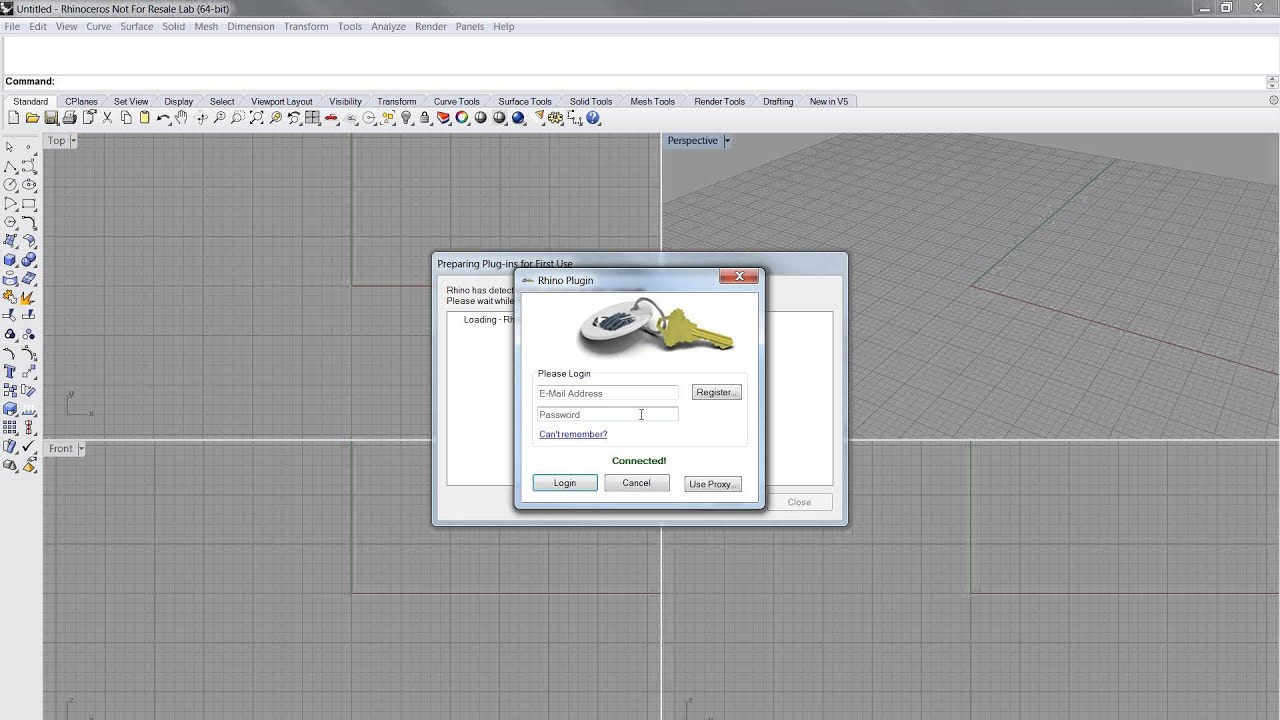The height and width of the screenshot is (720, 1280).
Task: Open the Dimension menu
Action: pyautogui.click(x=251, y=26)
